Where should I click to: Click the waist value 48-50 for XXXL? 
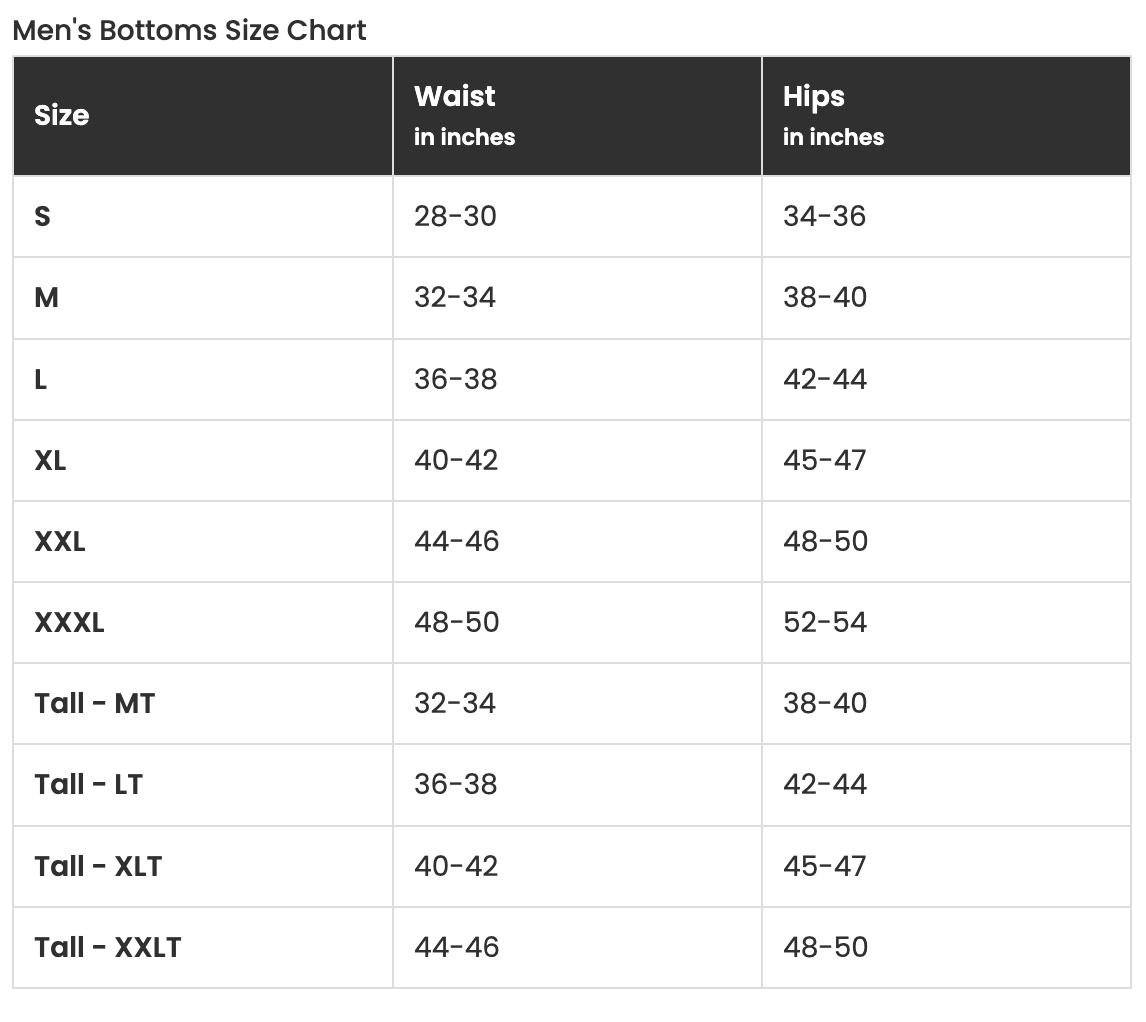[x=457, y=622]
